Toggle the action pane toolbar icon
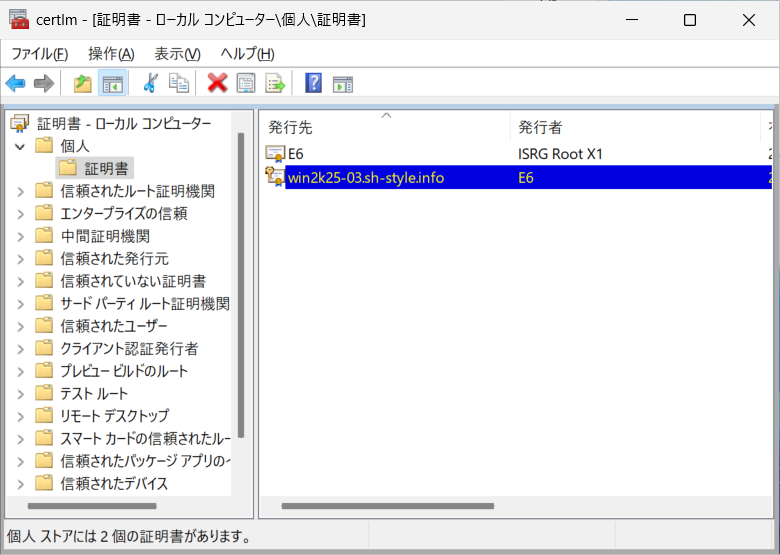Viewport: 780px width, 555px height. click(x=343, y=84)
